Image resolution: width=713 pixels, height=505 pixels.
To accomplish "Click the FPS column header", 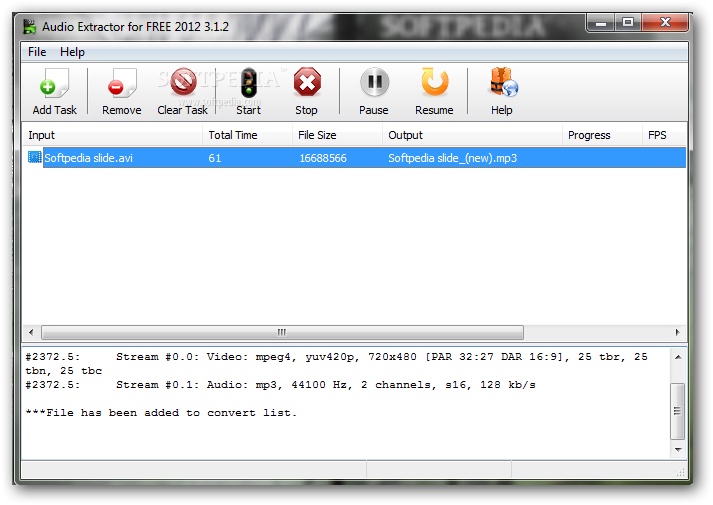I will [663, 135].
